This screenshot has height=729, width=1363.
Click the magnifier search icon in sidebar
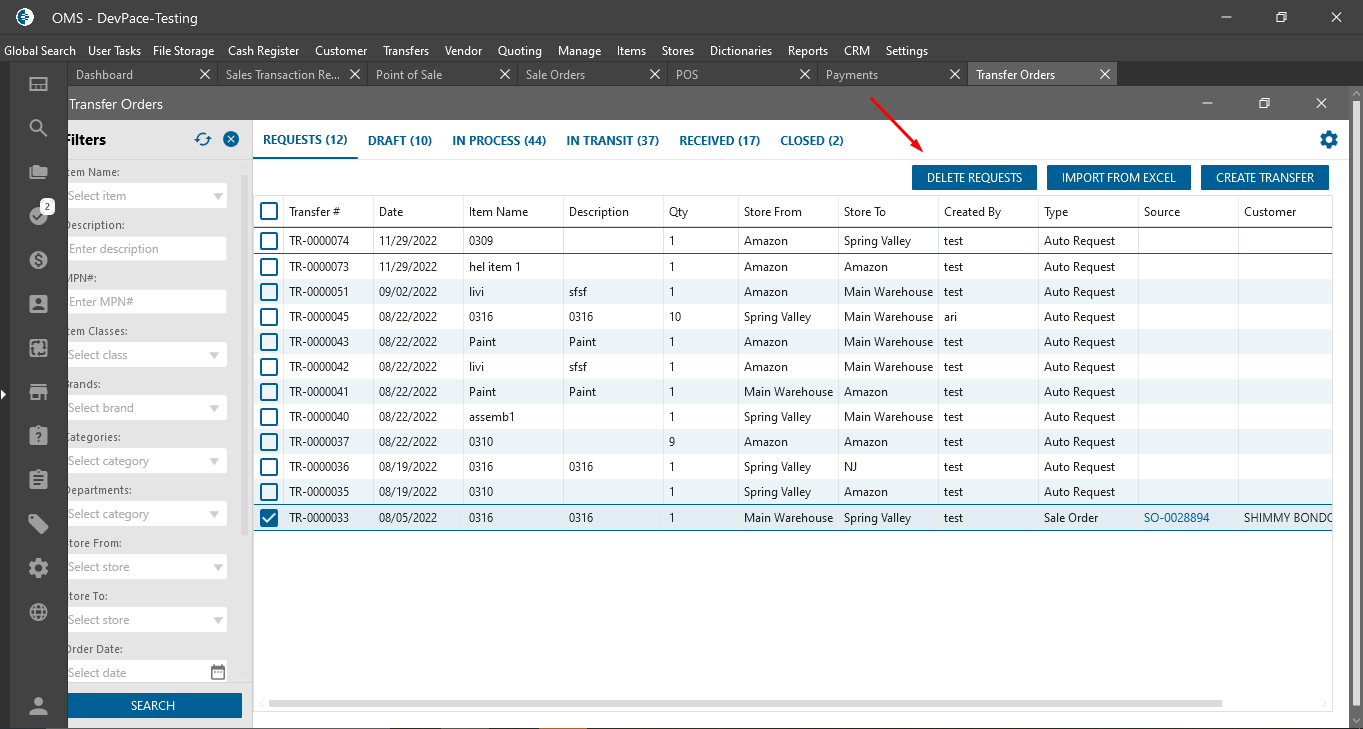coord(38,128)
